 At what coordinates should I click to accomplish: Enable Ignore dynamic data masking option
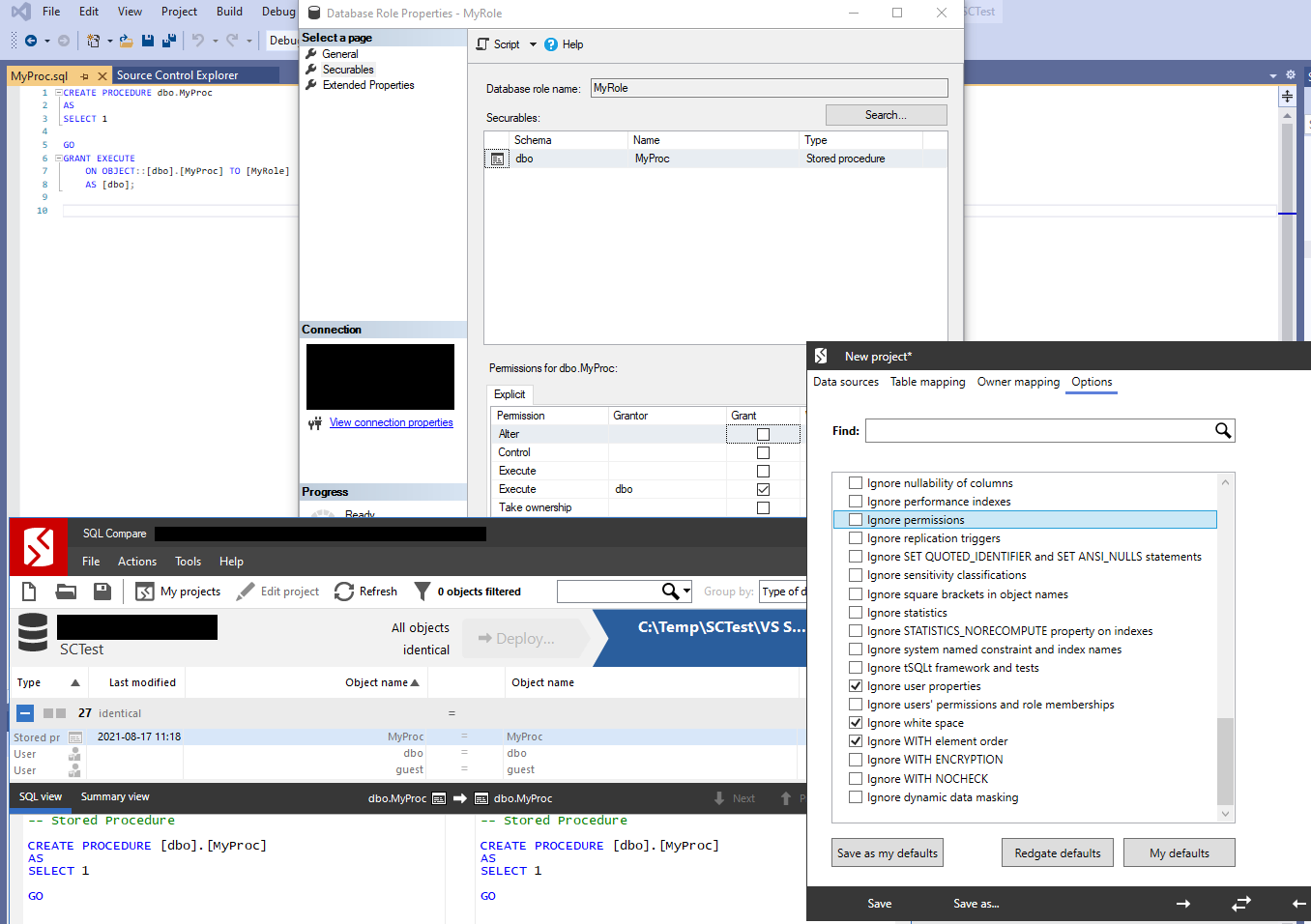click(x=856, y=797)
